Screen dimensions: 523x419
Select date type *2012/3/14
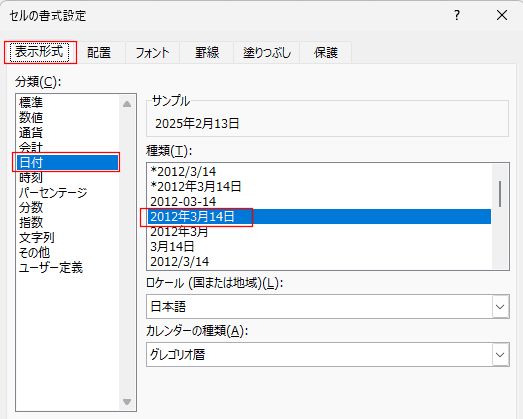pyautogui.click(x=320, y=171)
